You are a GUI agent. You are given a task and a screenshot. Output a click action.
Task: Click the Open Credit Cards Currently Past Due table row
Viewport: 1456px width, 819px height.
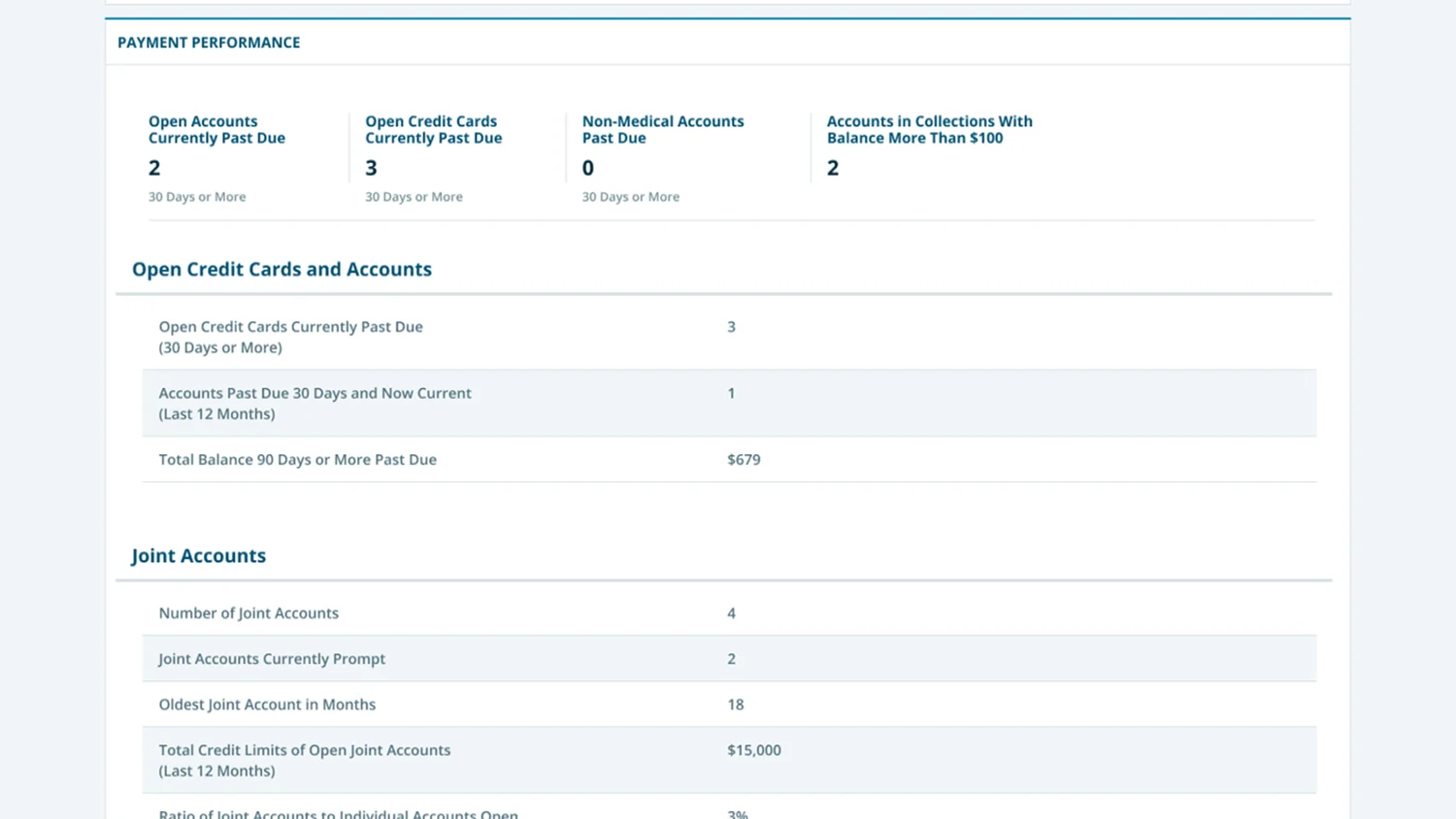[x=290, y=337]
